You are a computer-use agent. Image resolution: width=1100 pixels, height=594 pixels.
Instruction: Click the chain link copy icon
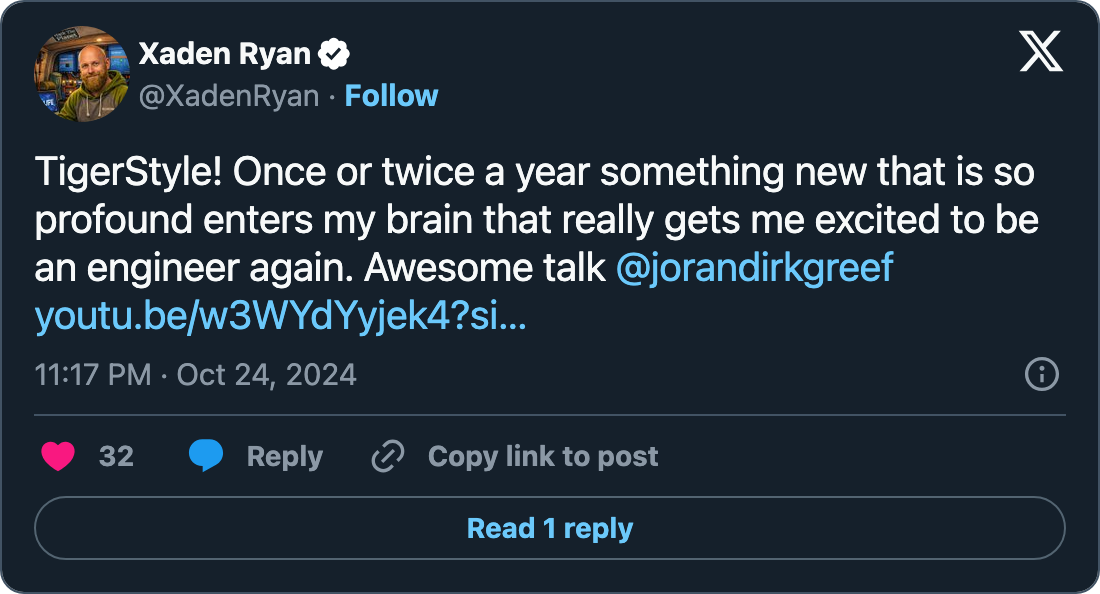(x=386, y=457)
